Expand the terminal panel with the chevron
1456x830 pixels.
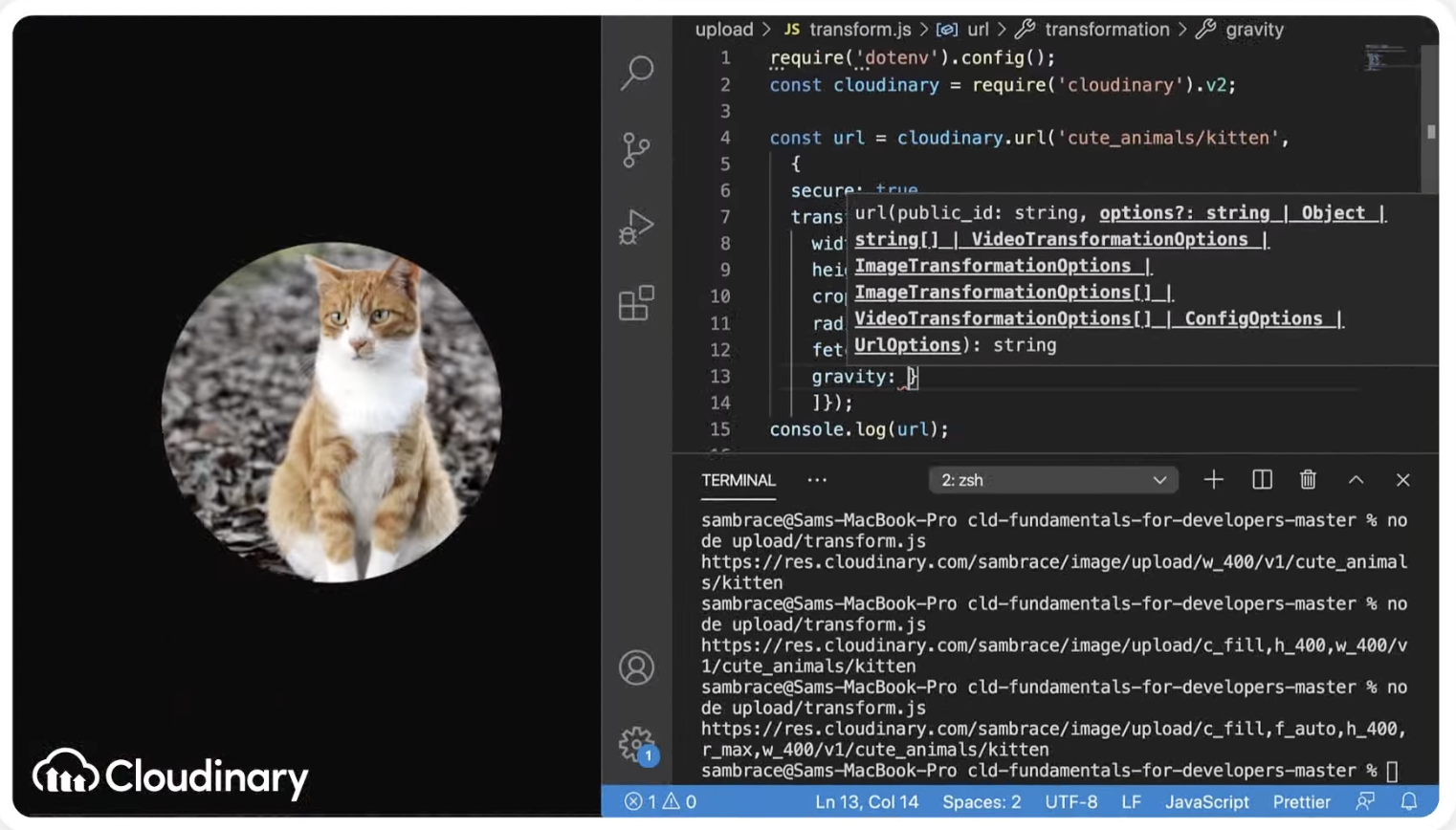tap(1356, 479)
